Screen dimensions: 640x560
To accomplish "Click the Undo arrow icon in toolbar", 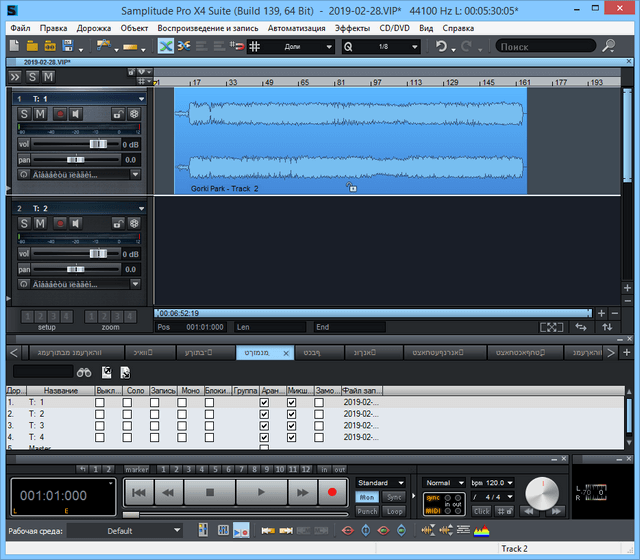I will (441, 46).
